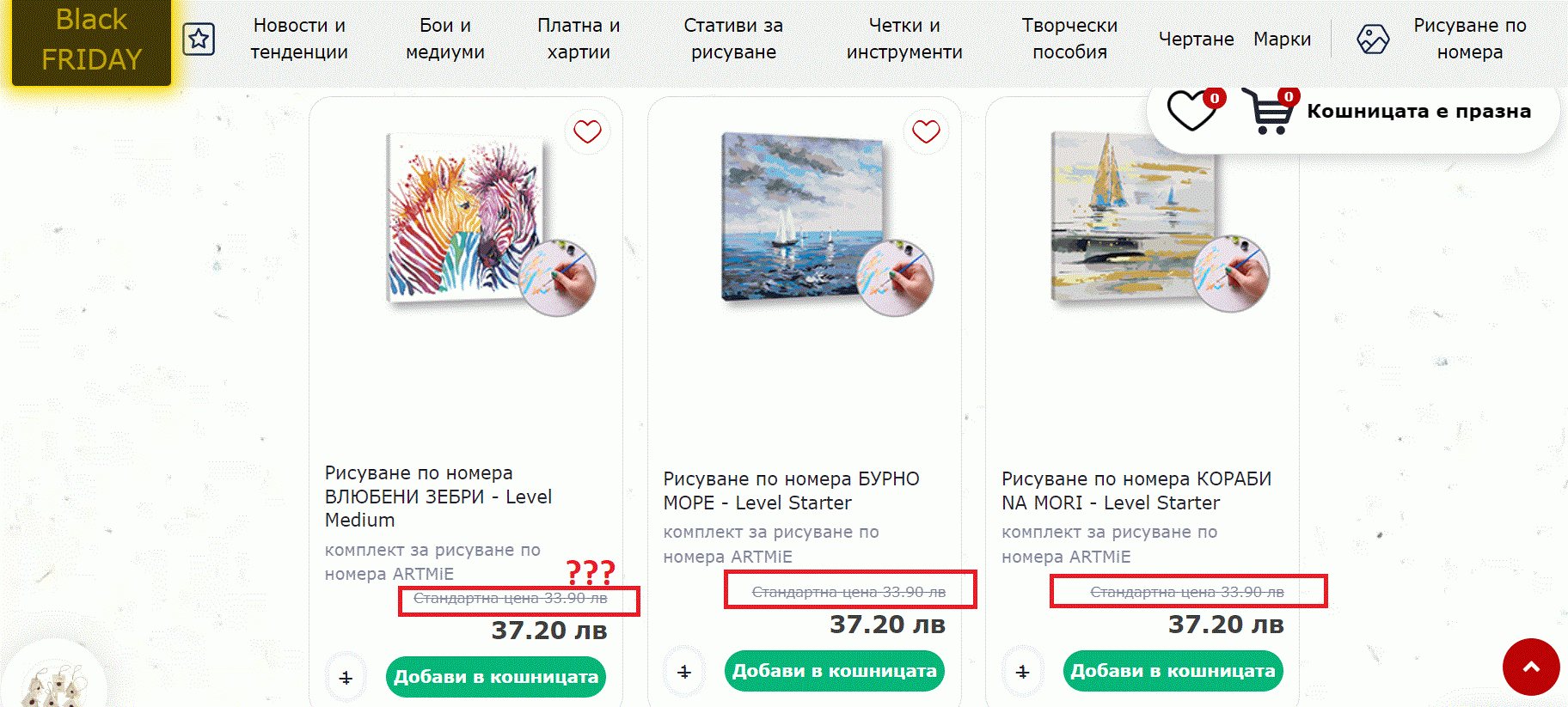Expand the Четки и инструменти menu
Screen dimensions: 1568x707
click(x=904, y=39)
